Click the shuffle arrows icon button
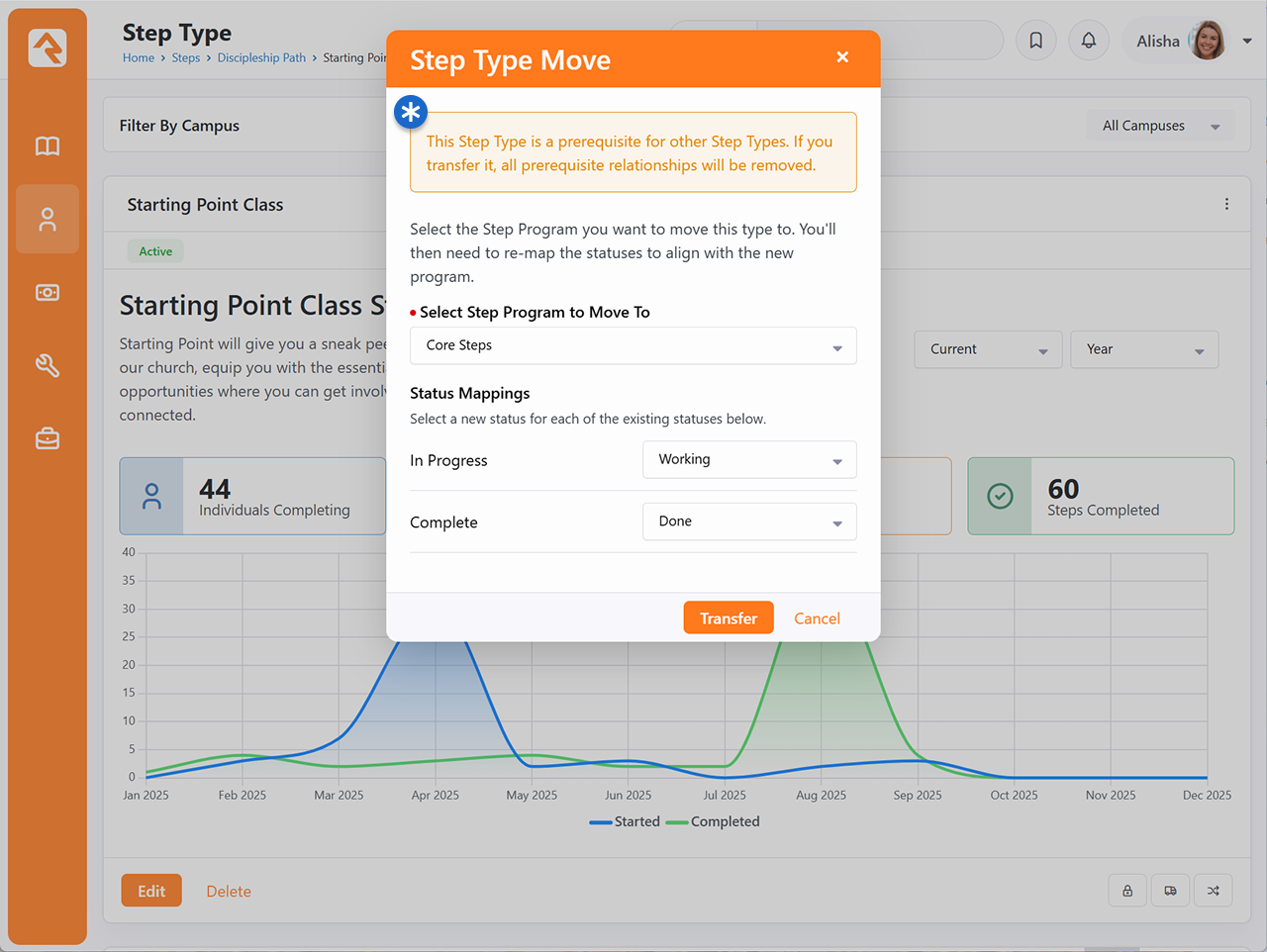Viewport: 1267px width, 952px height. pyautogui.click(x=1213, y=891)
